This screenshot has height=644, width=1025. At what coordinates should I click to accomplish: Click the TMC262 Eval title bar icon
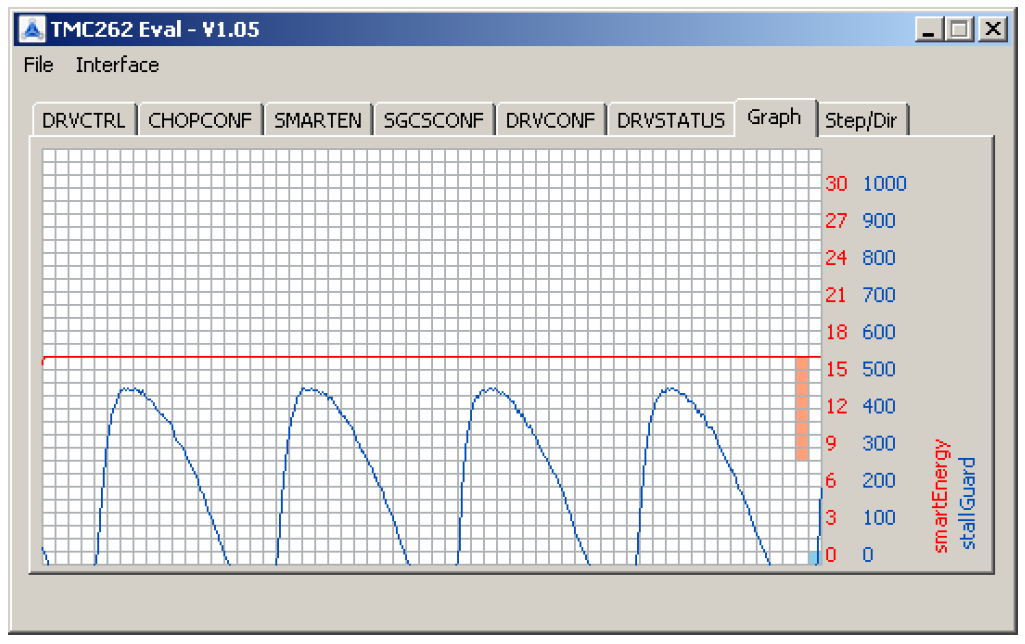coord(31,29)
